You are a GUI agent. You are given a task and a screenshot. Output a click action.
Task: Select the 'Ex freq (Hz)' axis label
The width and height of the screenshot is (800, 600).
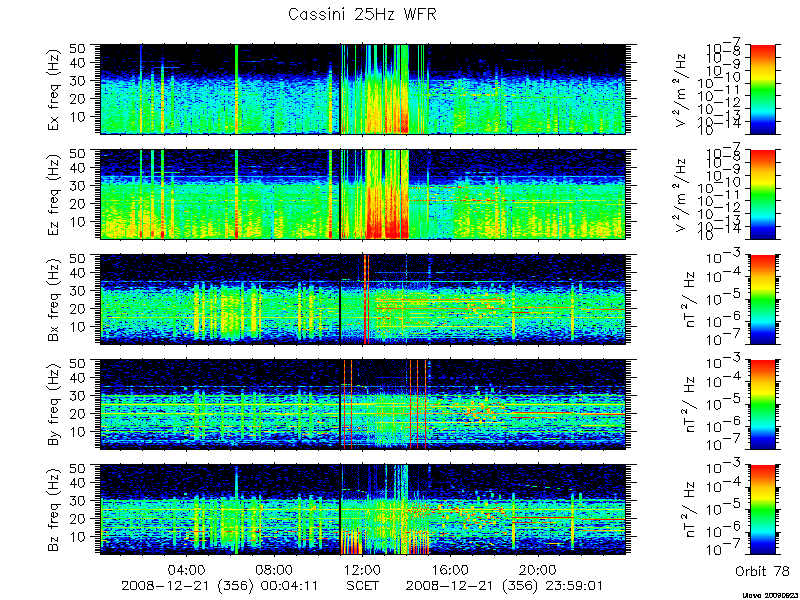click(x=53, y=89)
